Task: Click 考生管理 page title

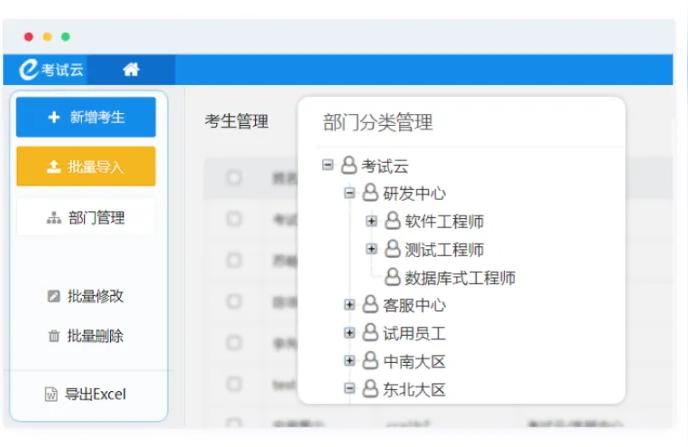Action: pos(236,121)
